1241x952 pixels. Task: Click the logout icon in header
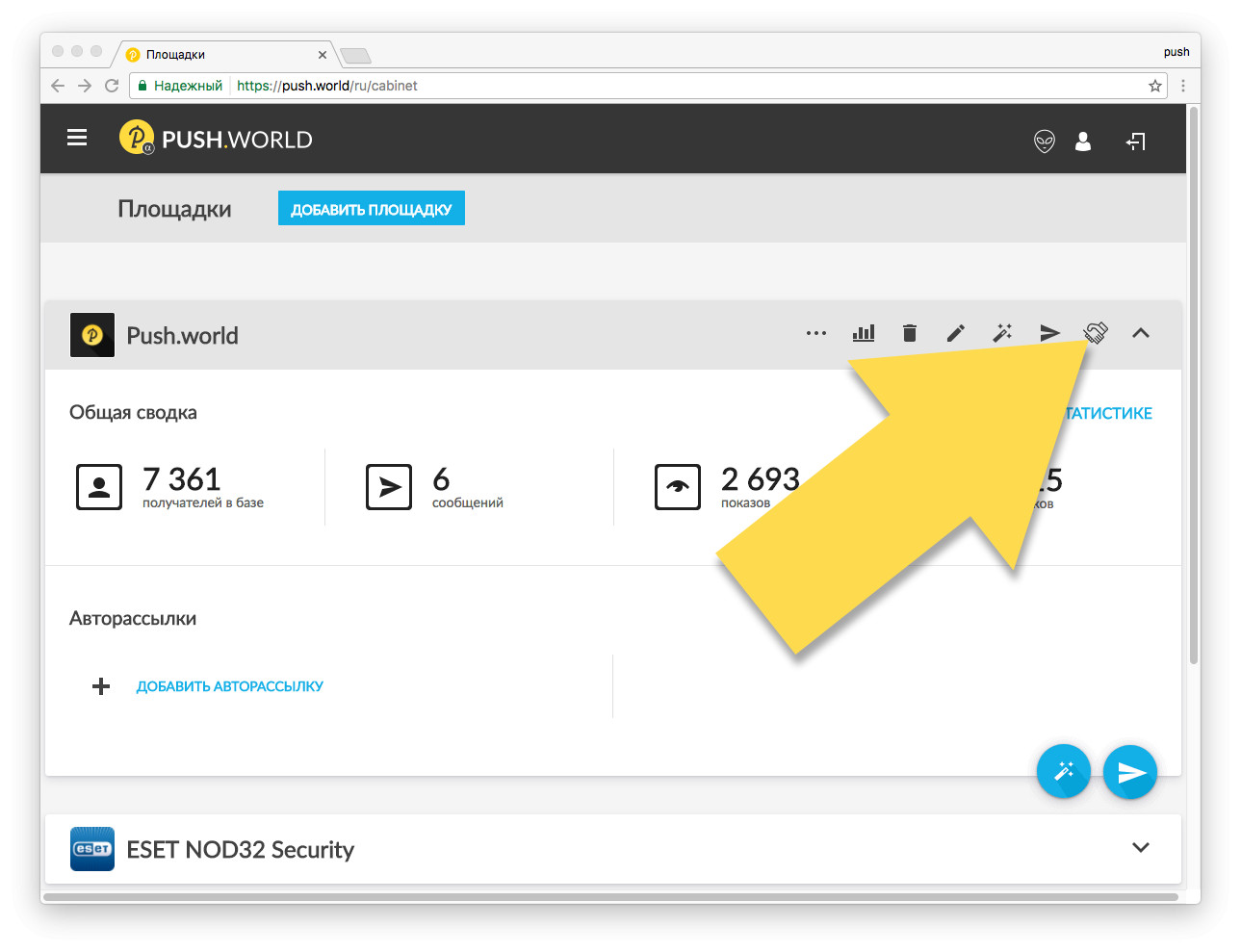click(1136, 142)
